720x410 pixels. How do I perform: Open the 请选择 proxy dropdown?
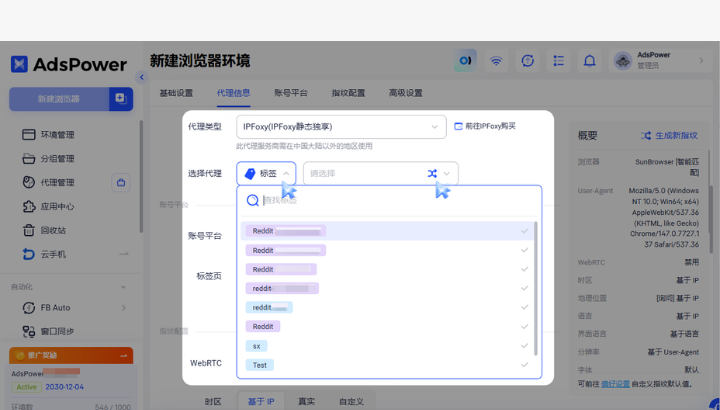[380, 174]
